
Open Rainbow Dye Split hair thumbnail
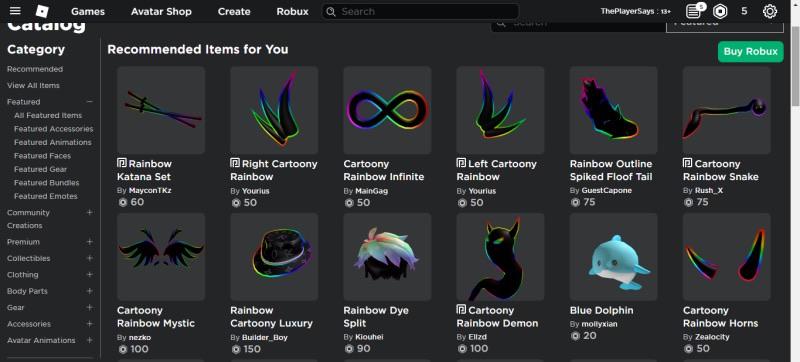point(387,257)
